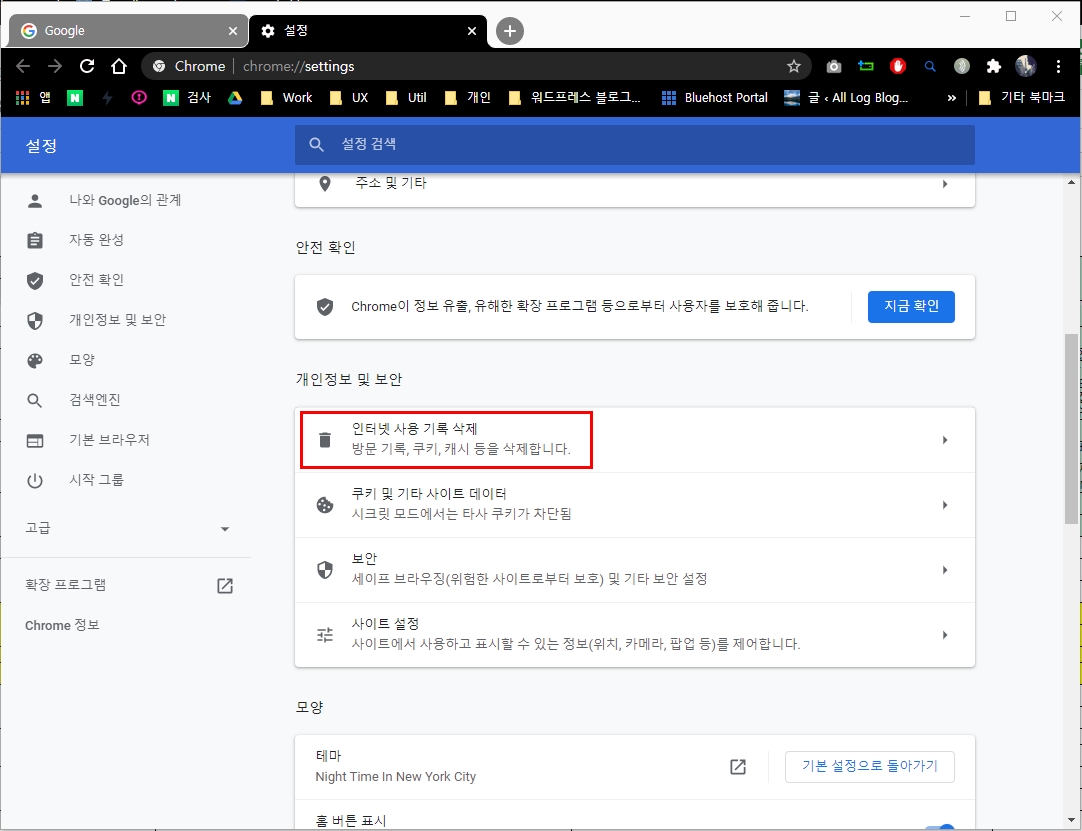Open the 개인 bookmarks folder

click(468, 98)
